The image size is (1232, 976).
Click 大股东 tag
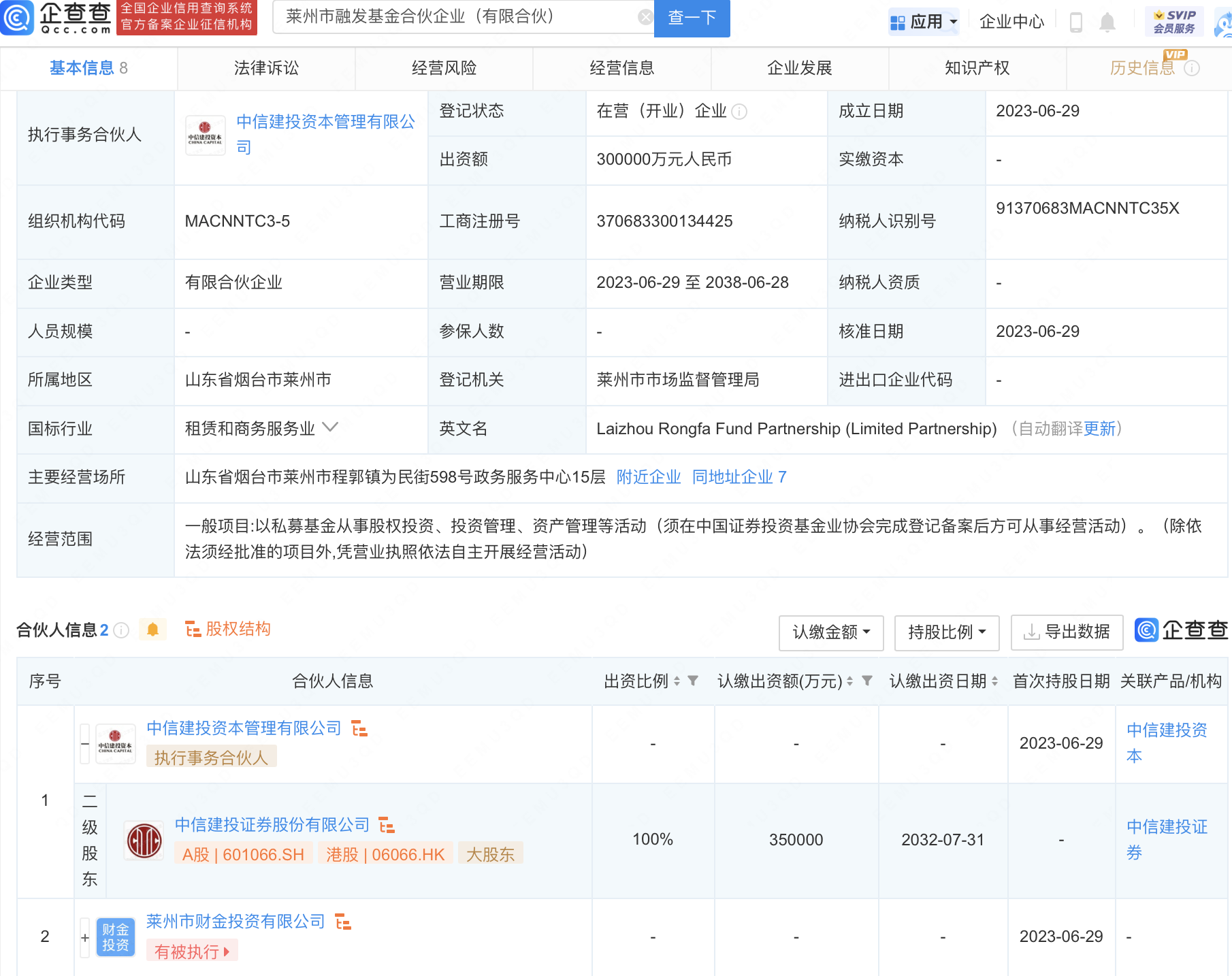490,855
